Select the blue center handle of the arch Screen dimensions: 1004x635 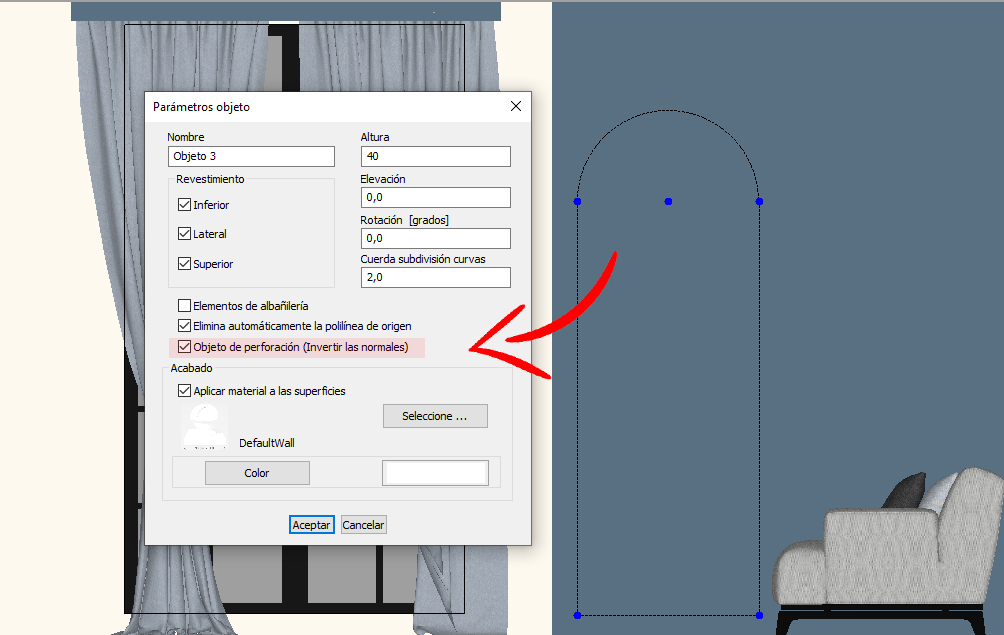pos(668,202)
